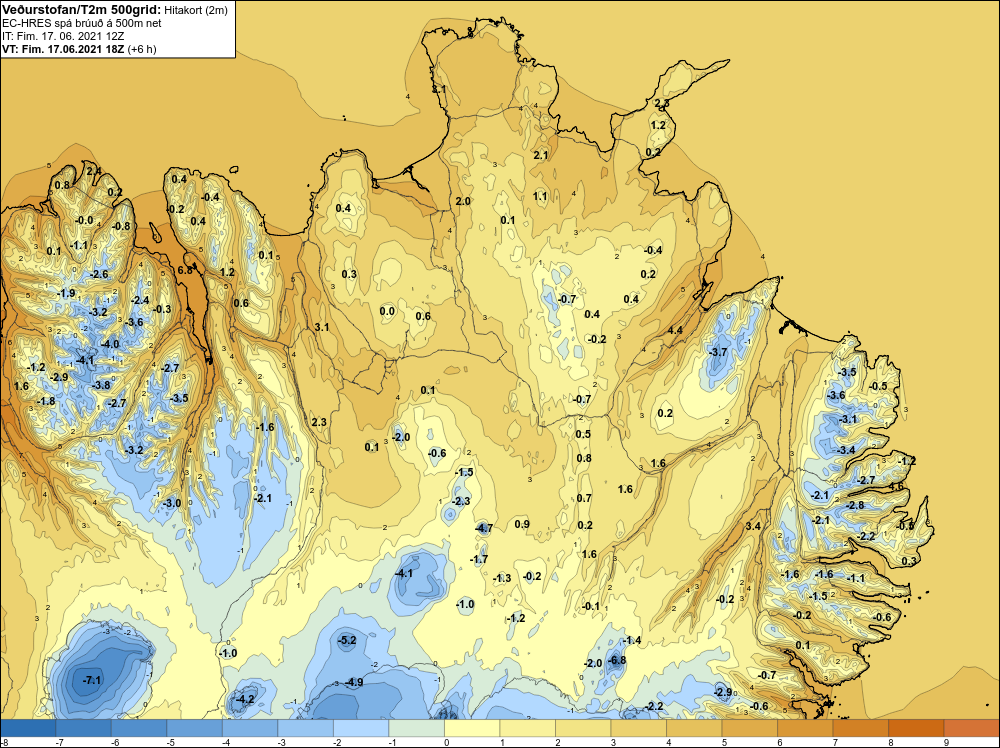Pick the legend swatch between 0 and 1
This screenshot has width=1000, height=748.
tap(472, 728)
